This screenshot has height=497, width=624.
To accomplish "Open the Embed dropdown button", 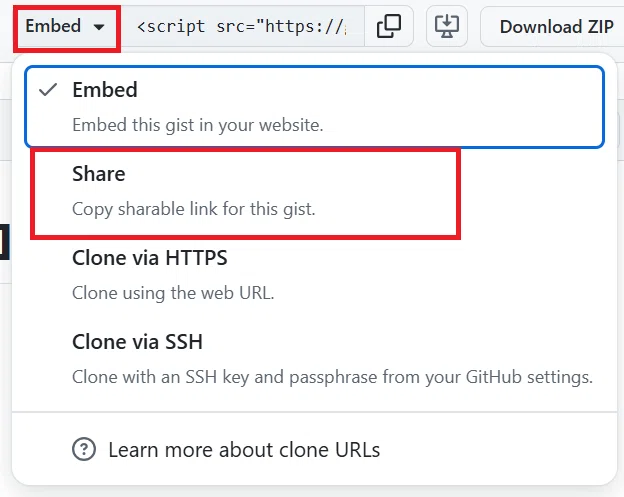I will (65, 27).
